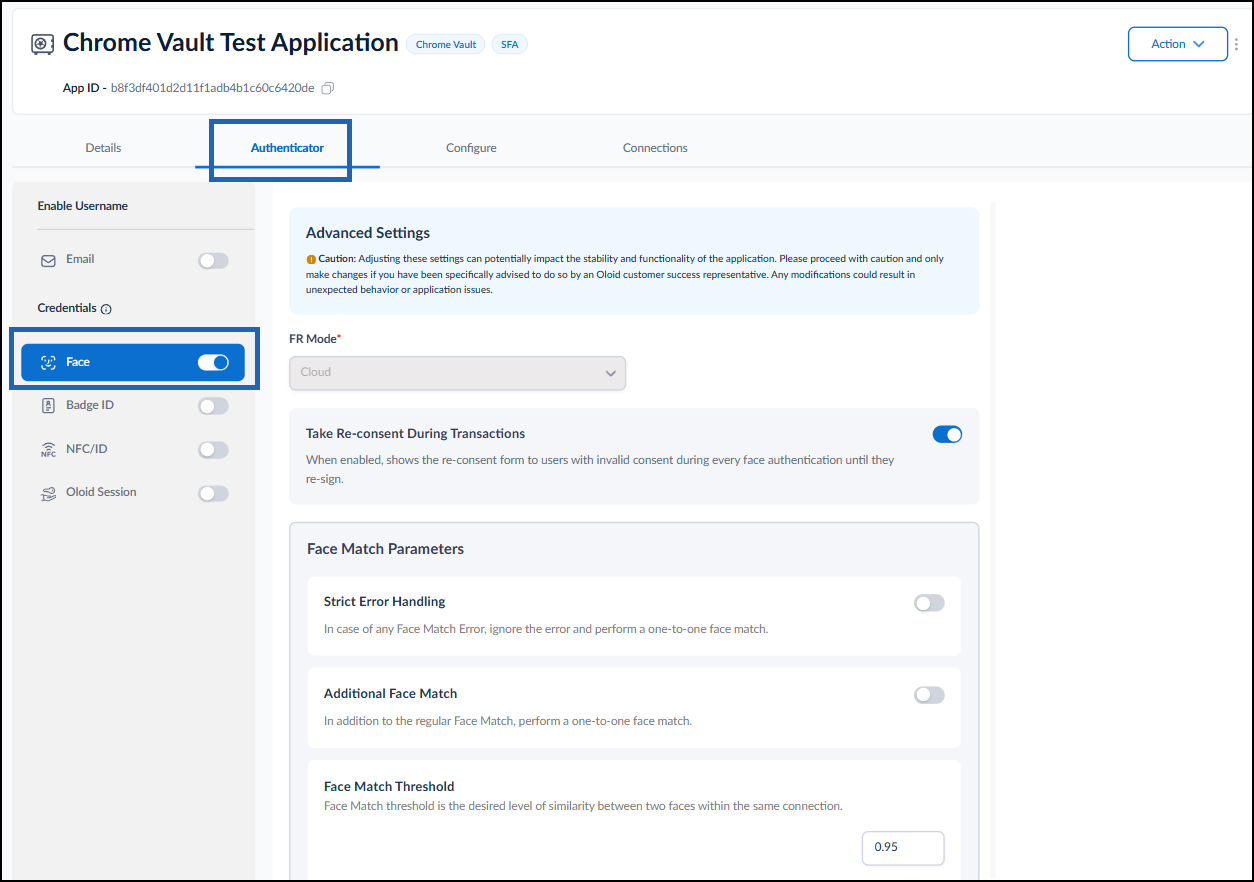
Task: Switch to the Configure tab
Action: coord(471,148)
